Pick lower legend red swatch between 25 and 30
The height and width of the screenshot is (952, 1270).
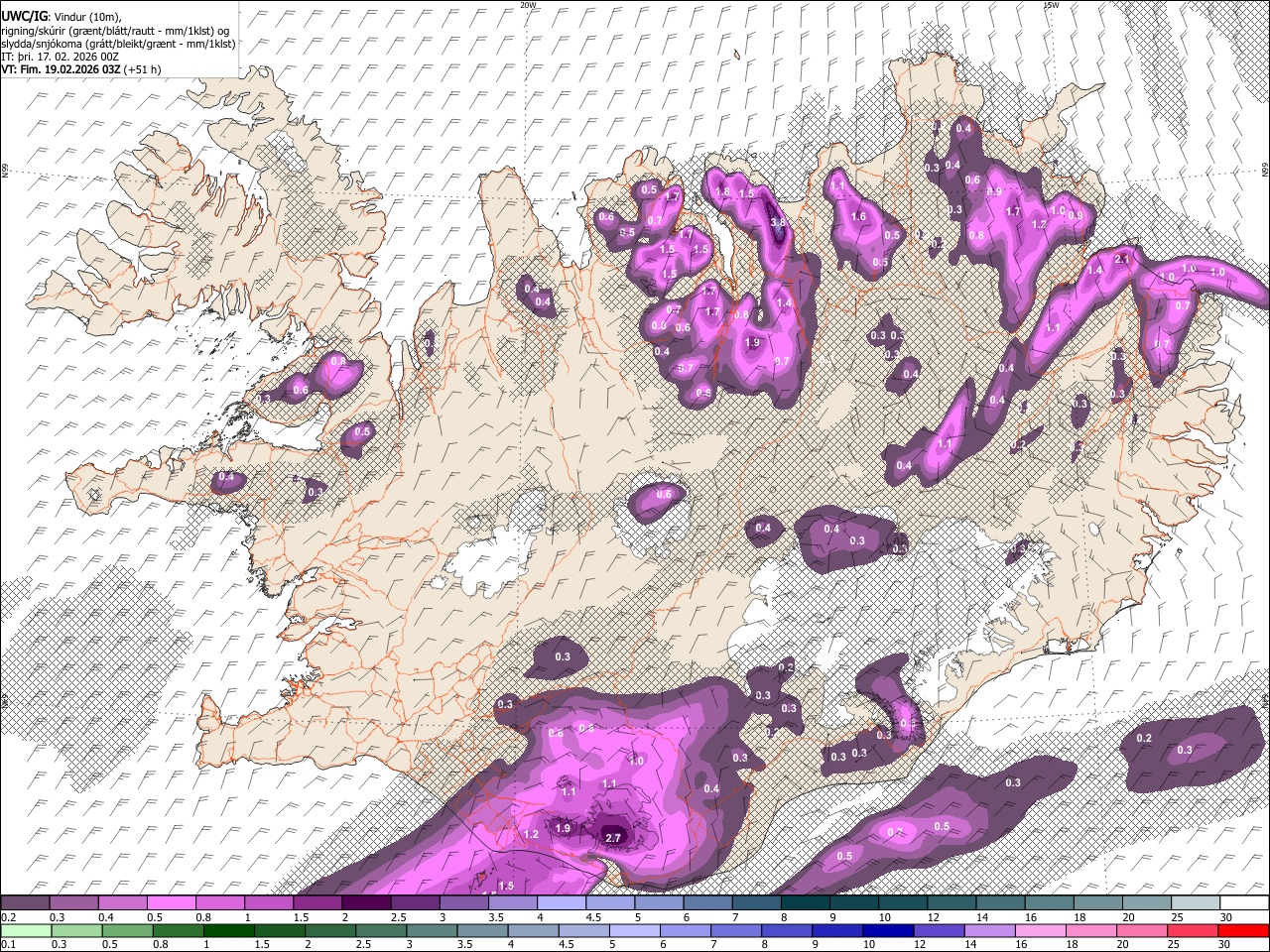point(1195,930)
